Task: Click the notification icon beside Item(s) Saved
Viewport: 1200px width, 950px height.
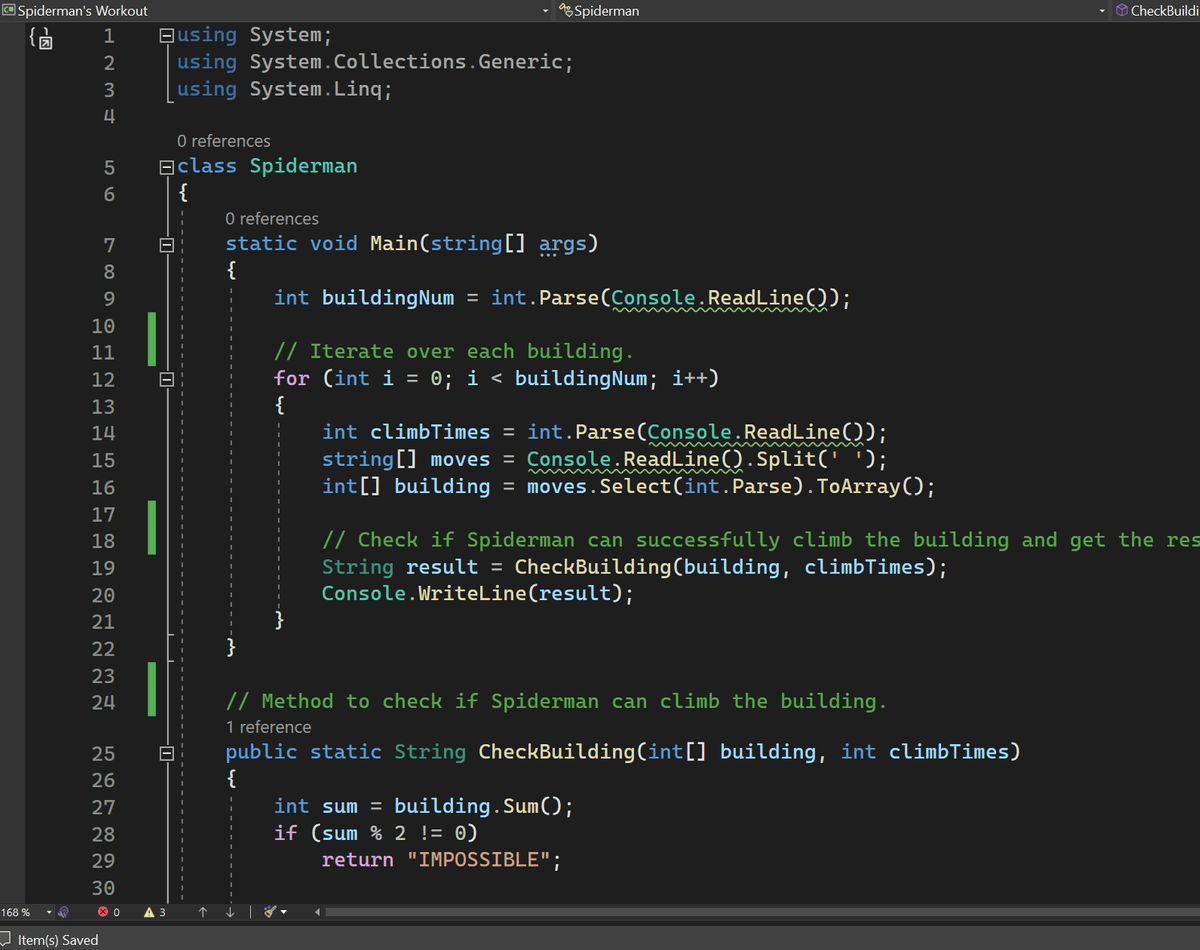Action: click(6, 940)
